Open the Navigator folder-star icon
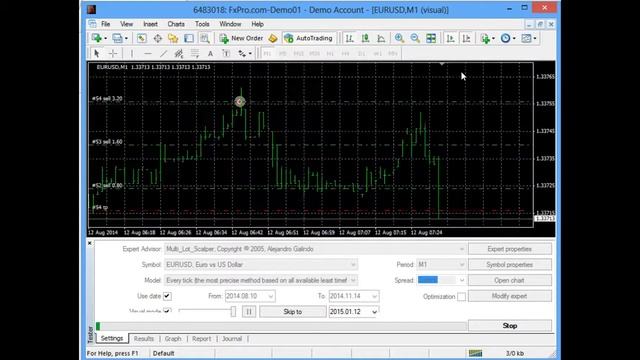 [x=173, y=38]
